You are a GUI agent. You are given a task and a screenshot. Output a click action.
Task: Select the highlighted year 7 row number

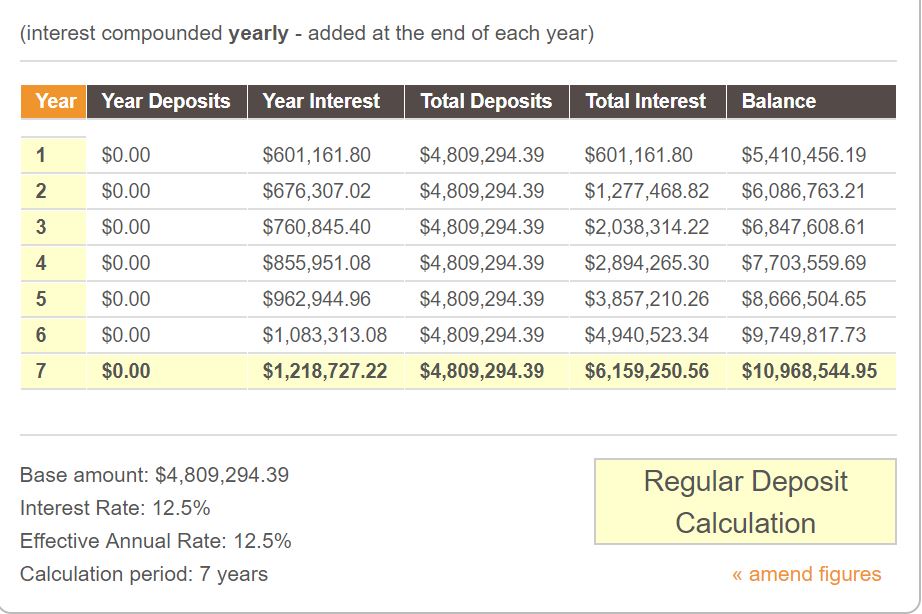53,371
